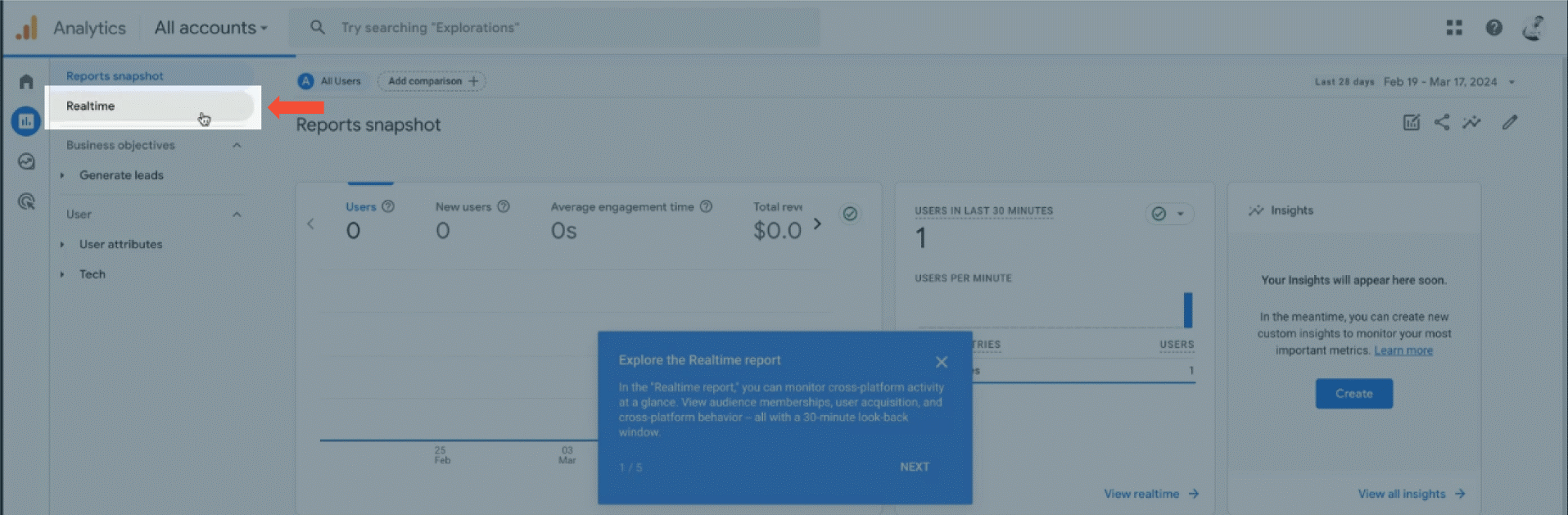Click the Insights card title icon
This screenshot has height=515, width=1568.
(x=1256, y=210)
